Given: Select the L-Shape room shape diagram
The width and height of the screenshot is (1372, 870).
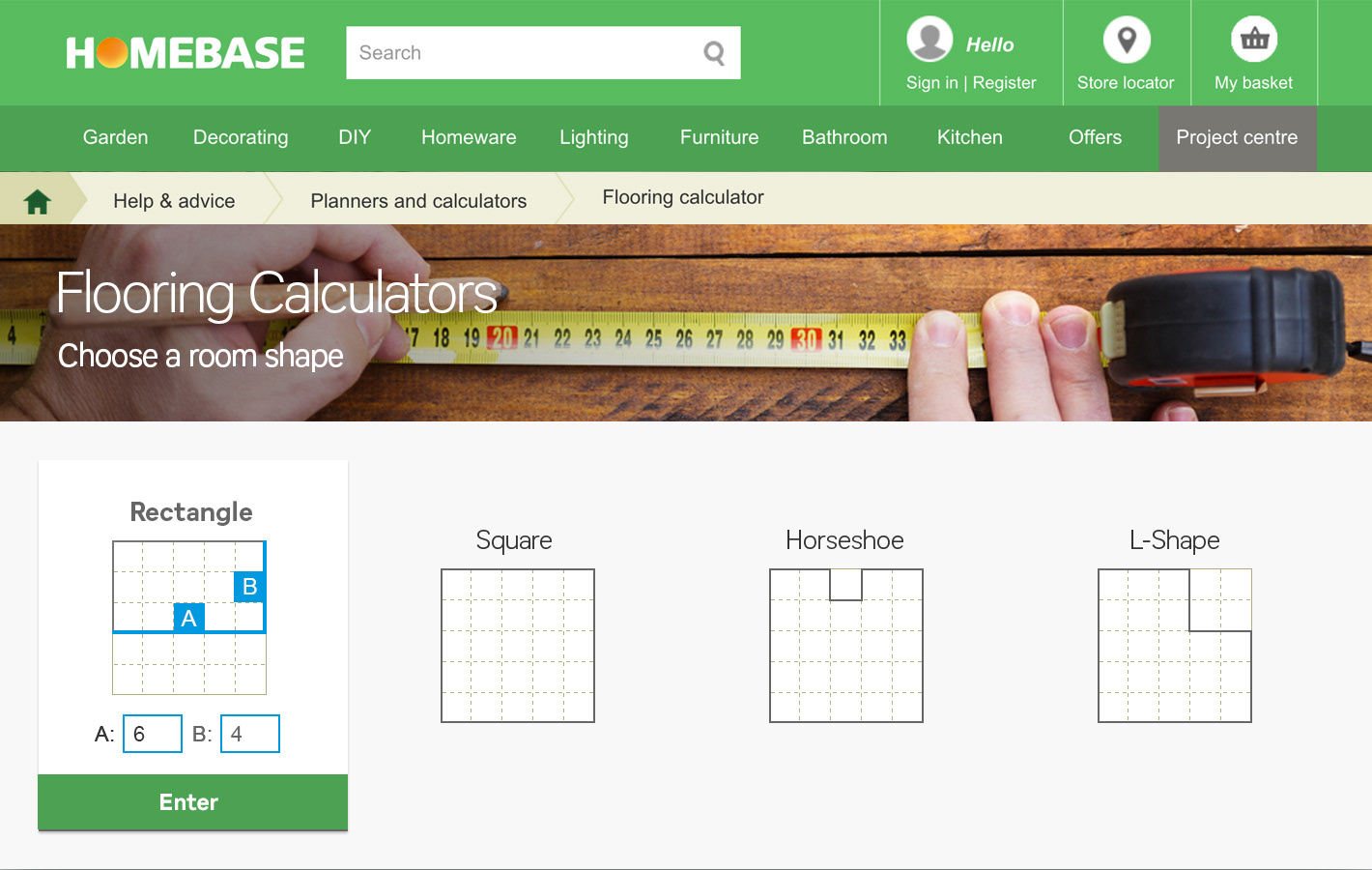Looking at the screenshot, I should point(1175,646).
